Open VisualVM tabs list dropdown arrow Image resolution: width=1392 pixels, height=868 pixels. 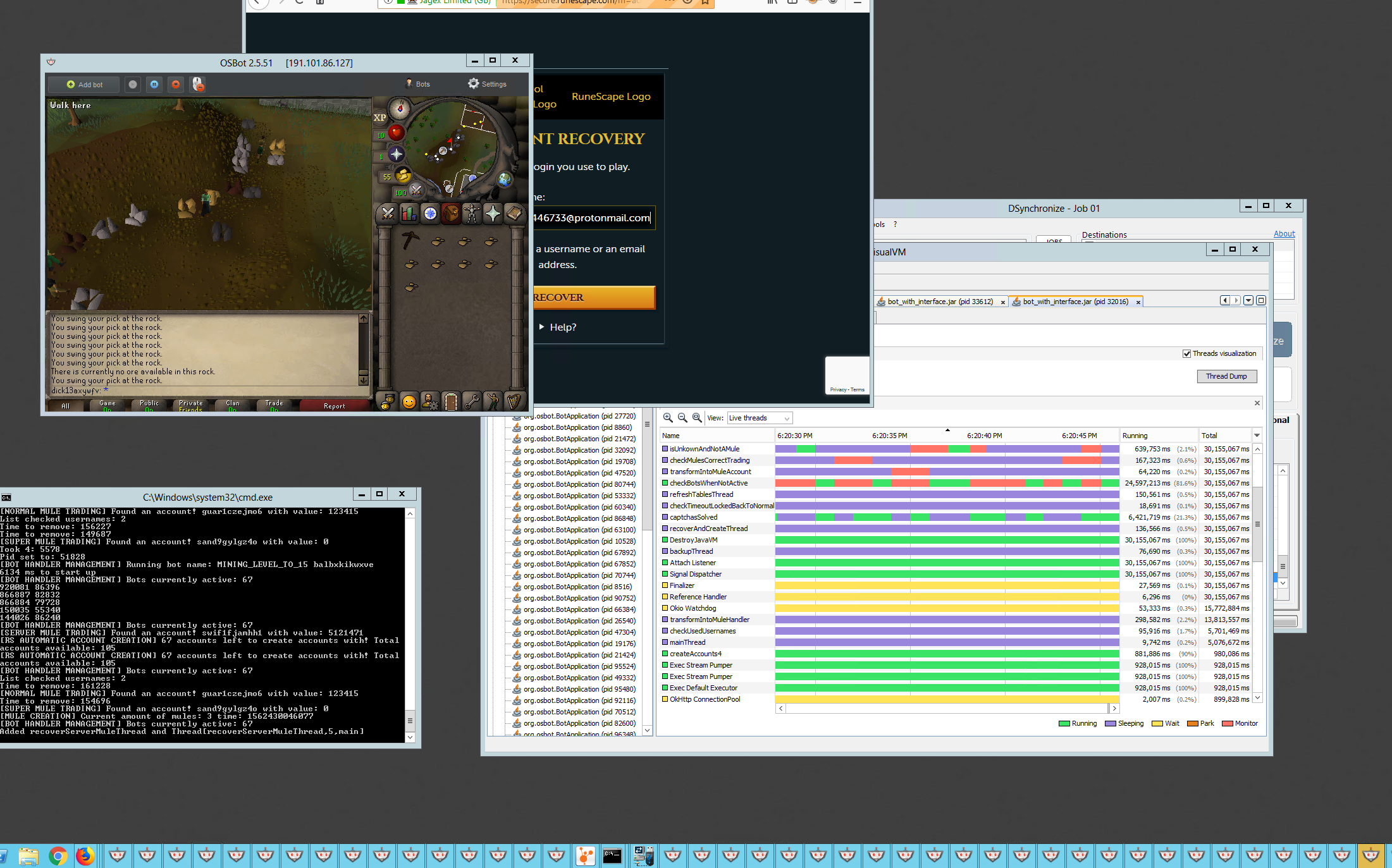1248,300
